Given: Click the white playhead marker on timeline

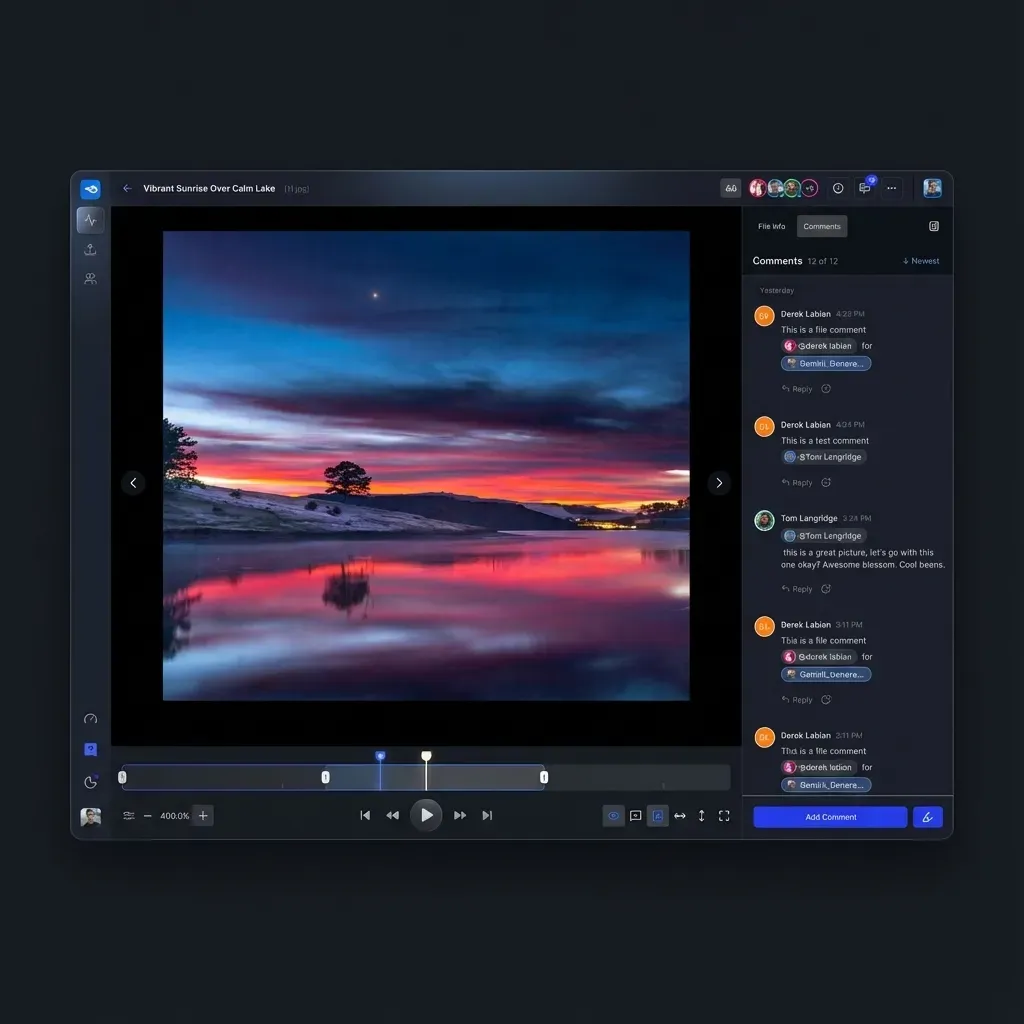Looking at the screenshot, I should pos(426,757).
